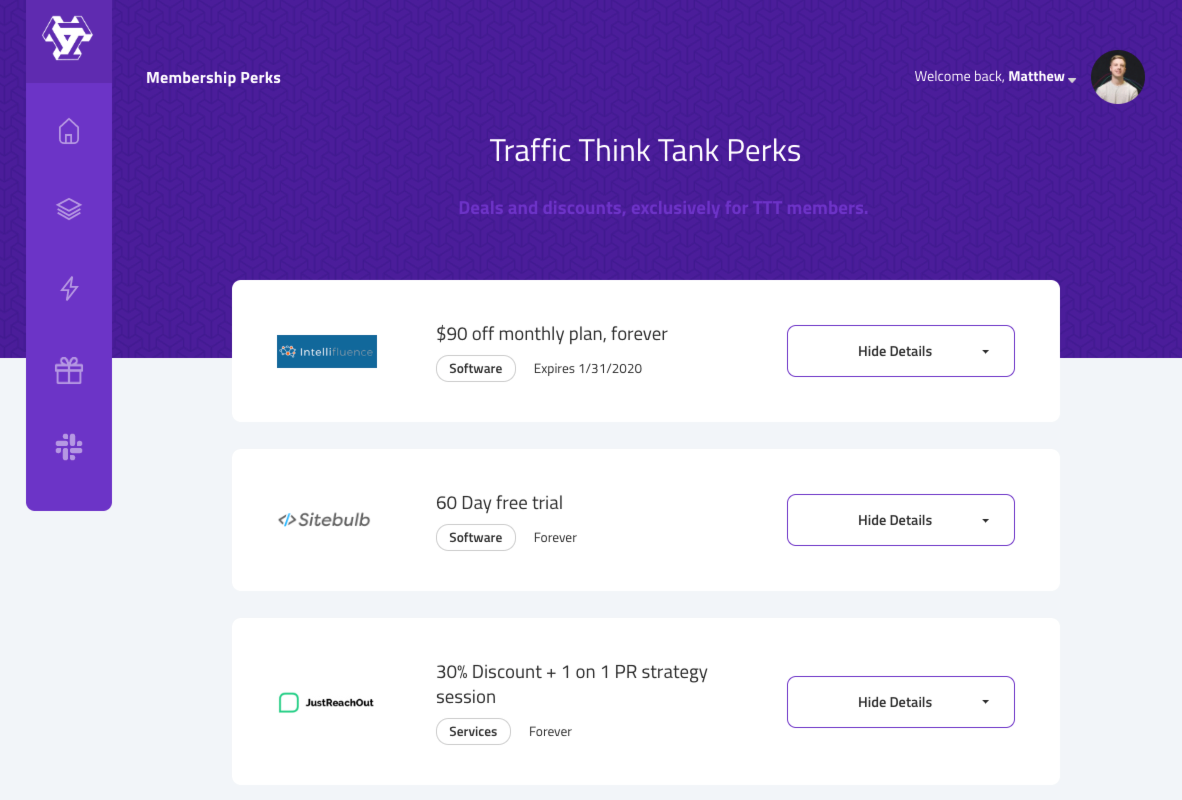Hide details for the Intellifluence perk
The width and height of the screenshot is (1182, 800).
895,351
